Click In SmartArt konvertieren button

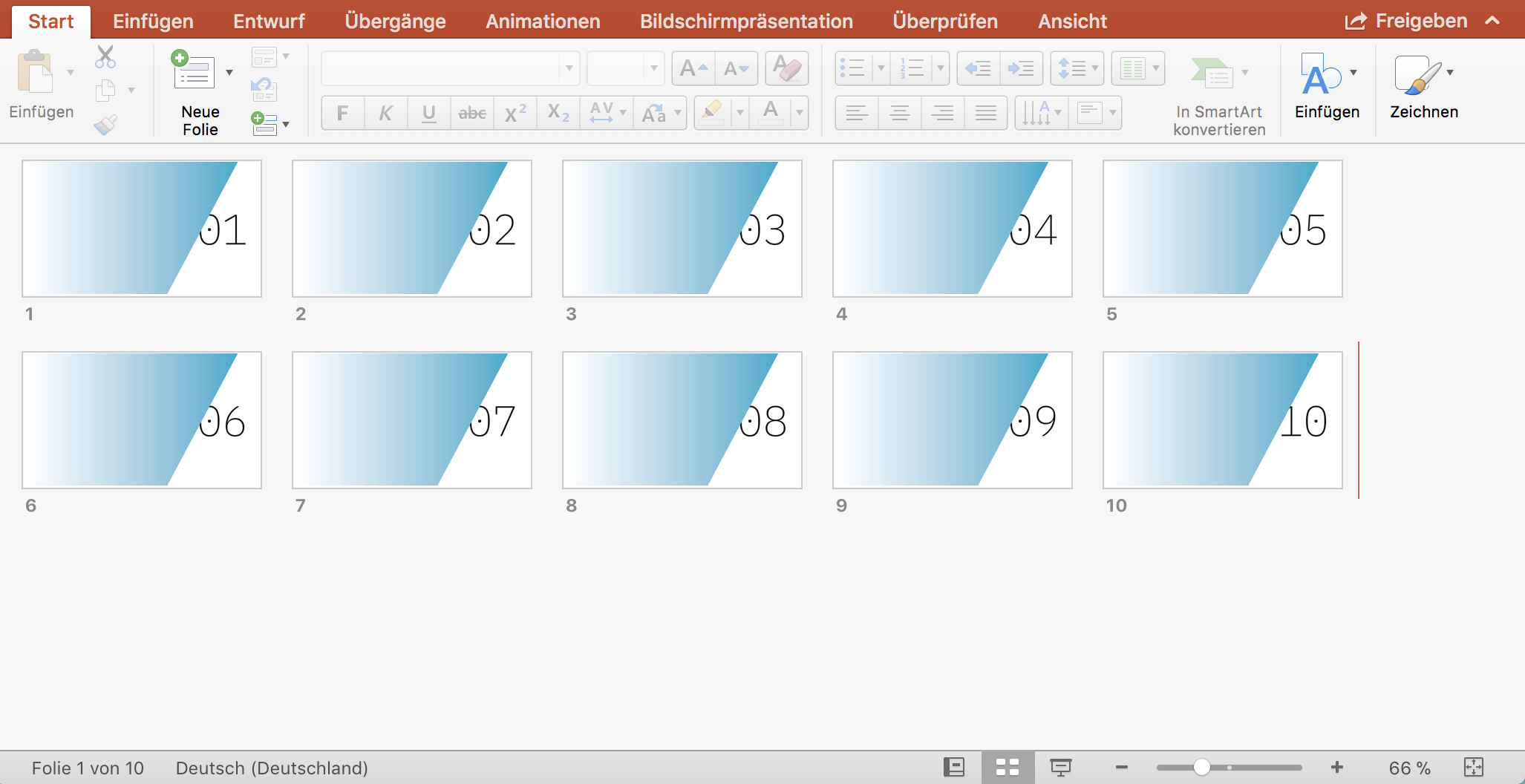pyautogui.click(x=1219, y=97)
